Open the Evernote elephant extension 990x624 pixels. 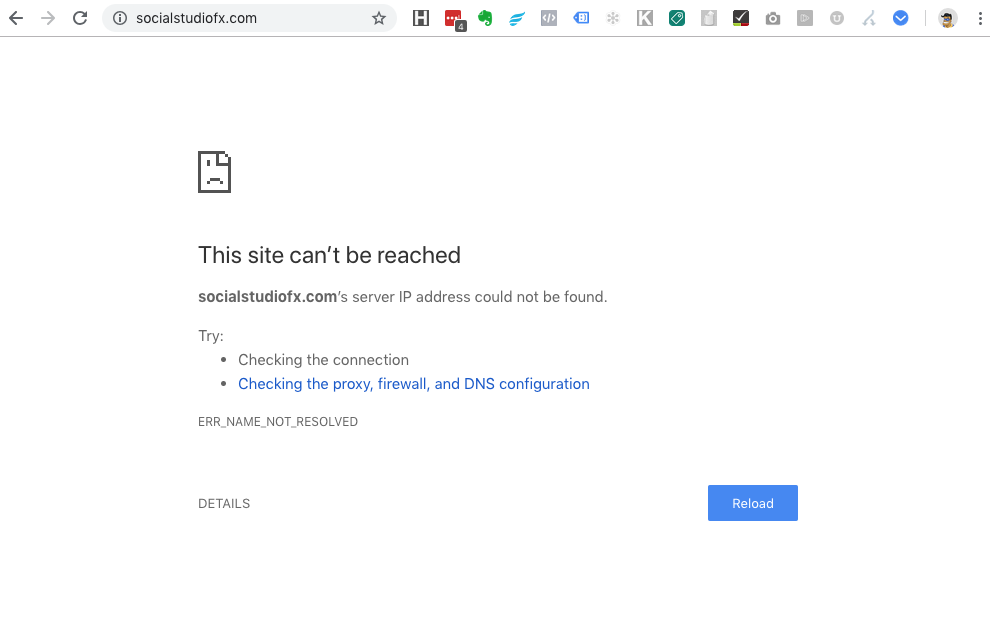point(485,18)
